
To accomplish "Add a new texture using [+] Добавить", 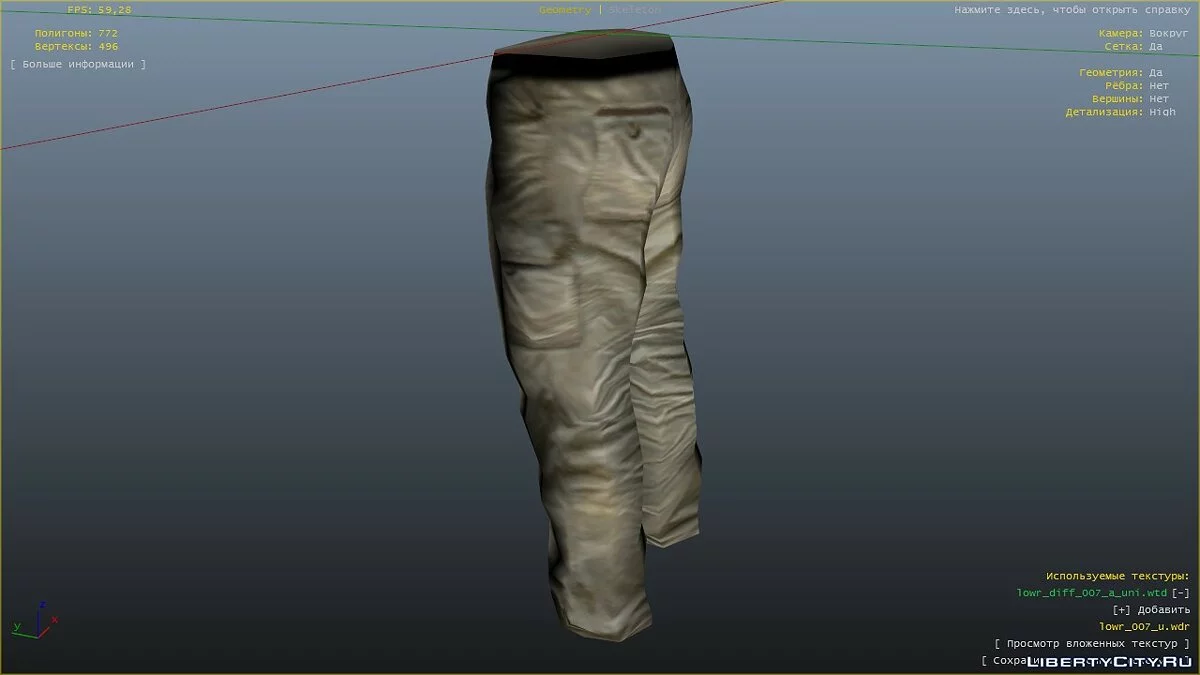I will (1150, 610).
